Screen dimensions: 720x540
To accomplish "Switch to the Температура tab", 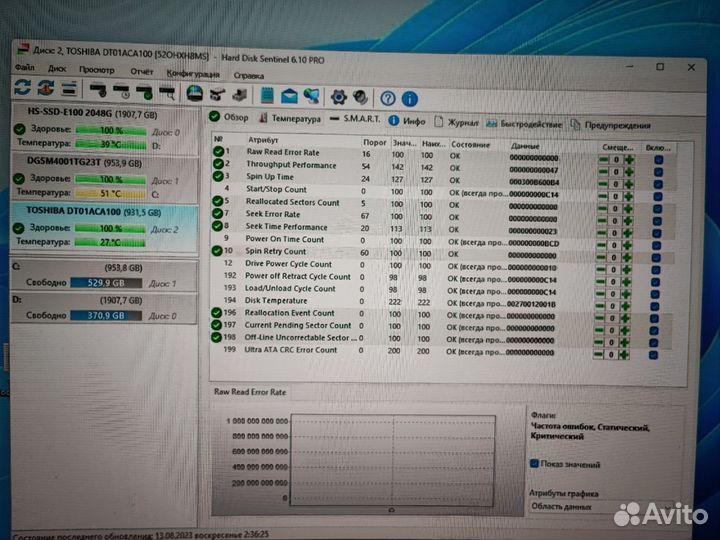I will click(290, 118).
